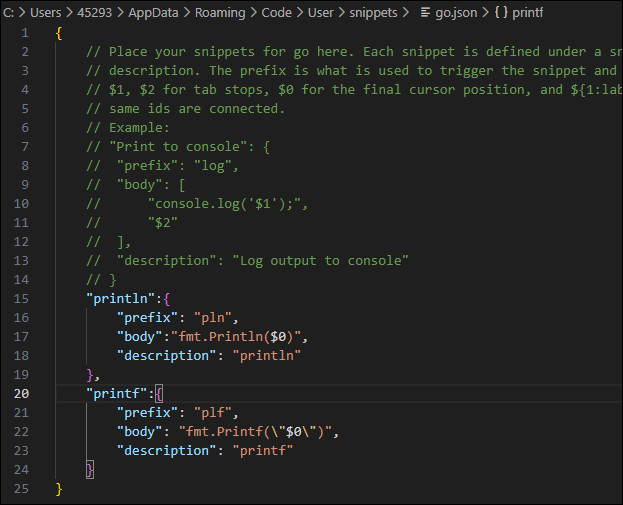Viewport: 623px width, 505px height.
Task: Open the Code folder breadcrumb
Action: (x=276, y=13)
